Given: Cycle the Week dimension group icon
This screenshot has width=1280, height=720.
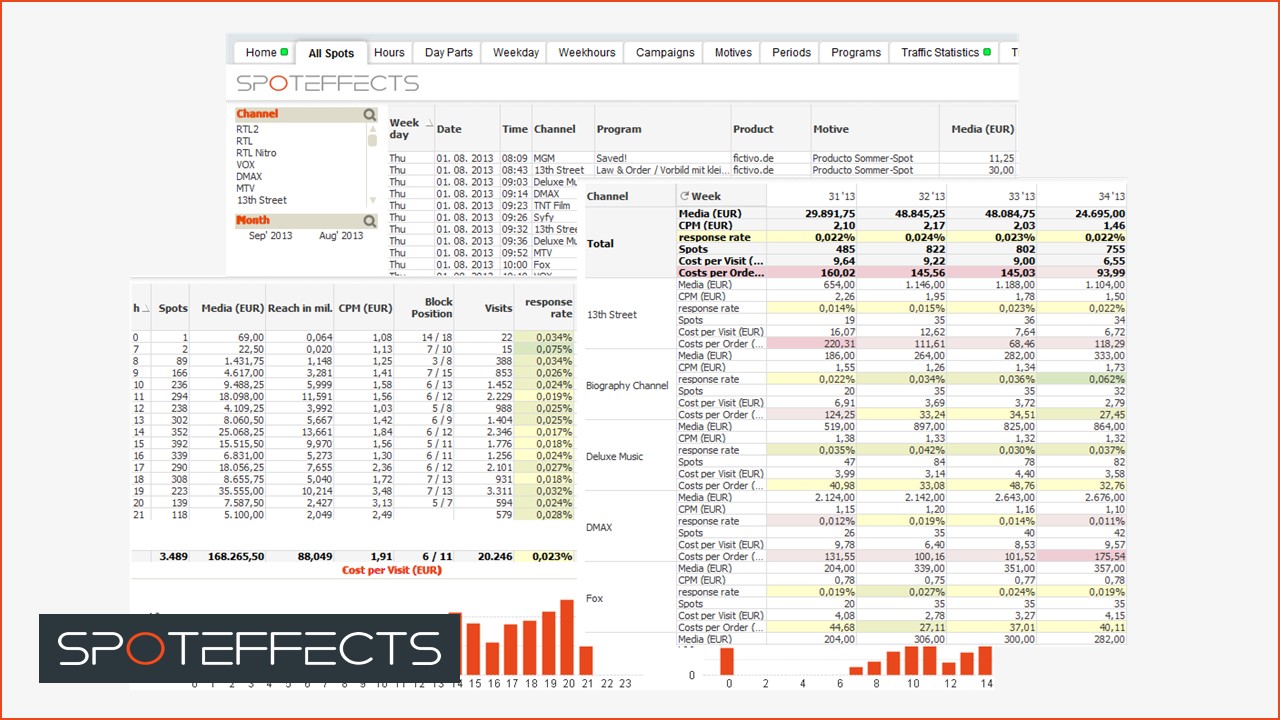Looking at the screenshot, I should pyautogui.click(x=684, y=196).
